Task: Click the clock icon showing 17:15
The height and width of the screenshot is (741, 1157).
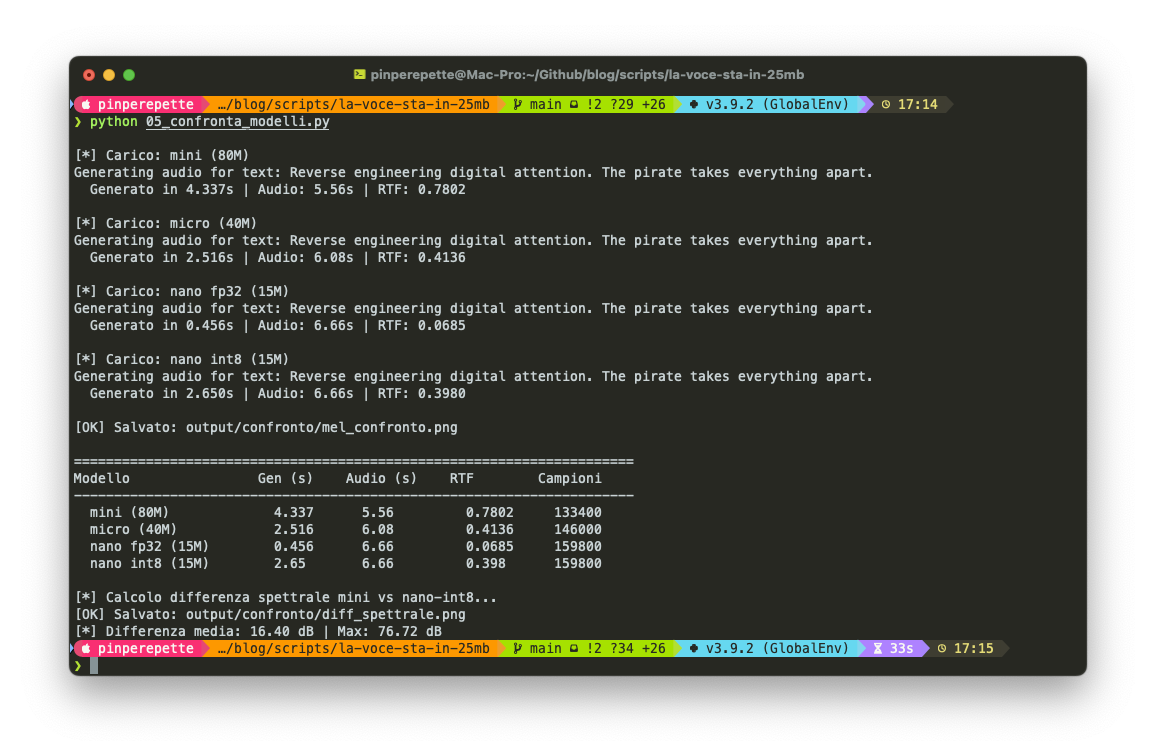Action: (x=941, y=648)
